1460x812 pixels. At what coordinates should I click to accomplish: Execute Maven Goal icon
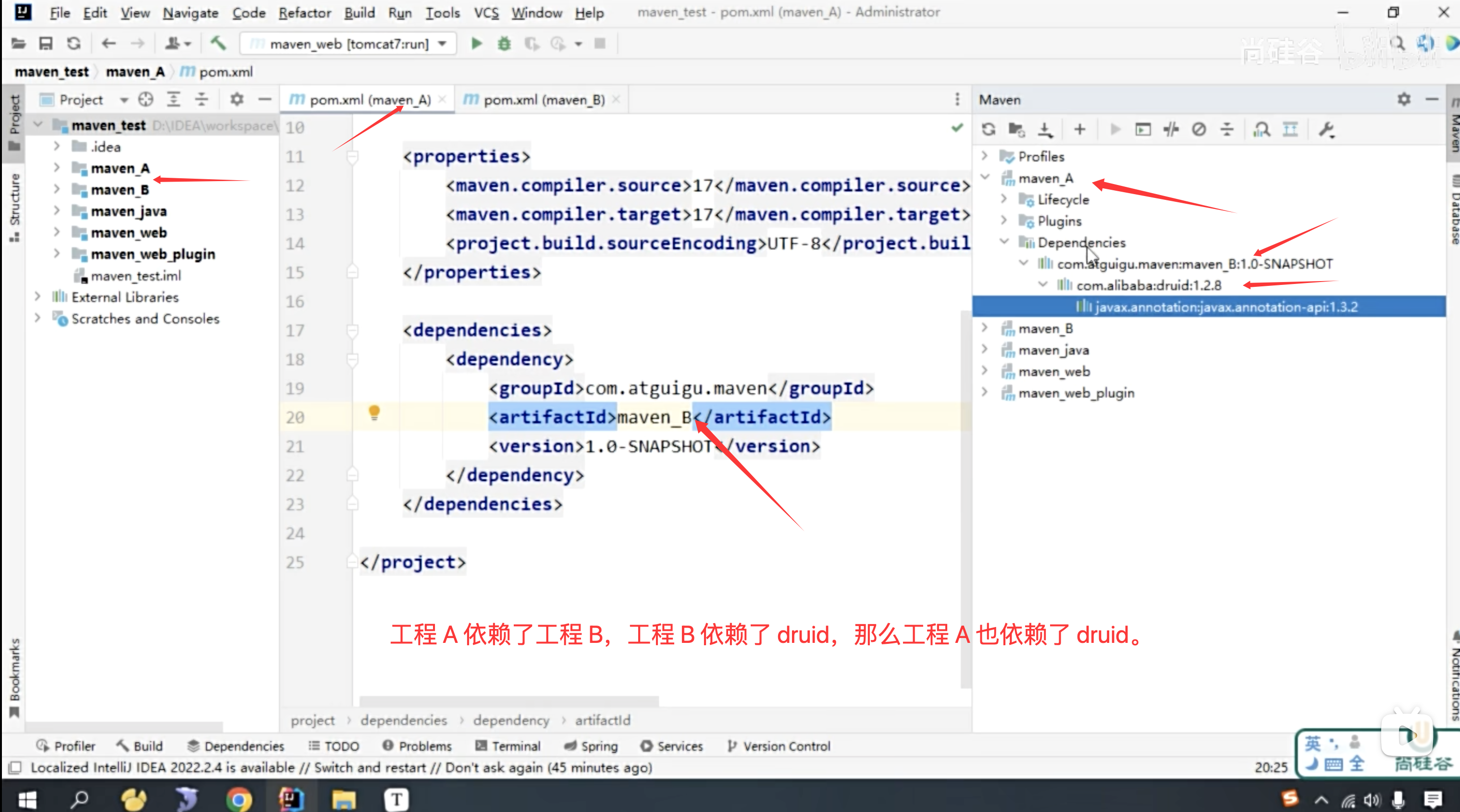point(1143,130)
